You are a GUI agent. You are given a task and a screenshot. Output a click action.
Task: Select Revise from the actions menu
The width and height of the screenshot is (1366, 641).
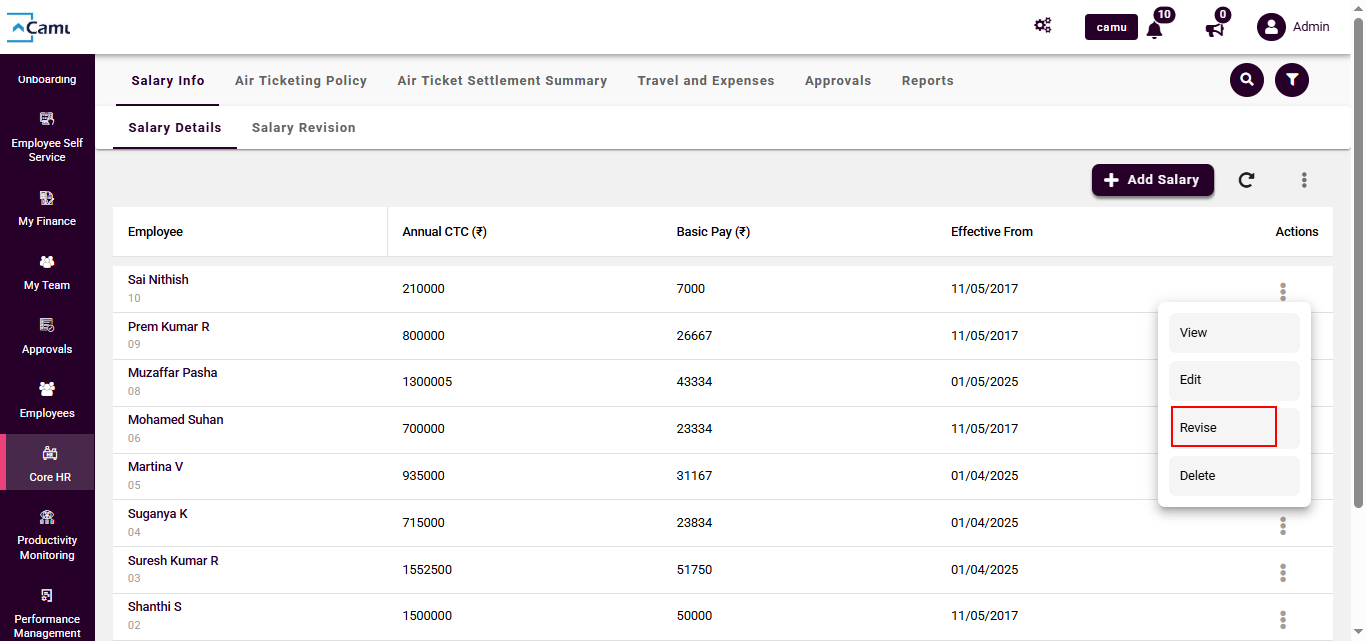(1223, 427)
